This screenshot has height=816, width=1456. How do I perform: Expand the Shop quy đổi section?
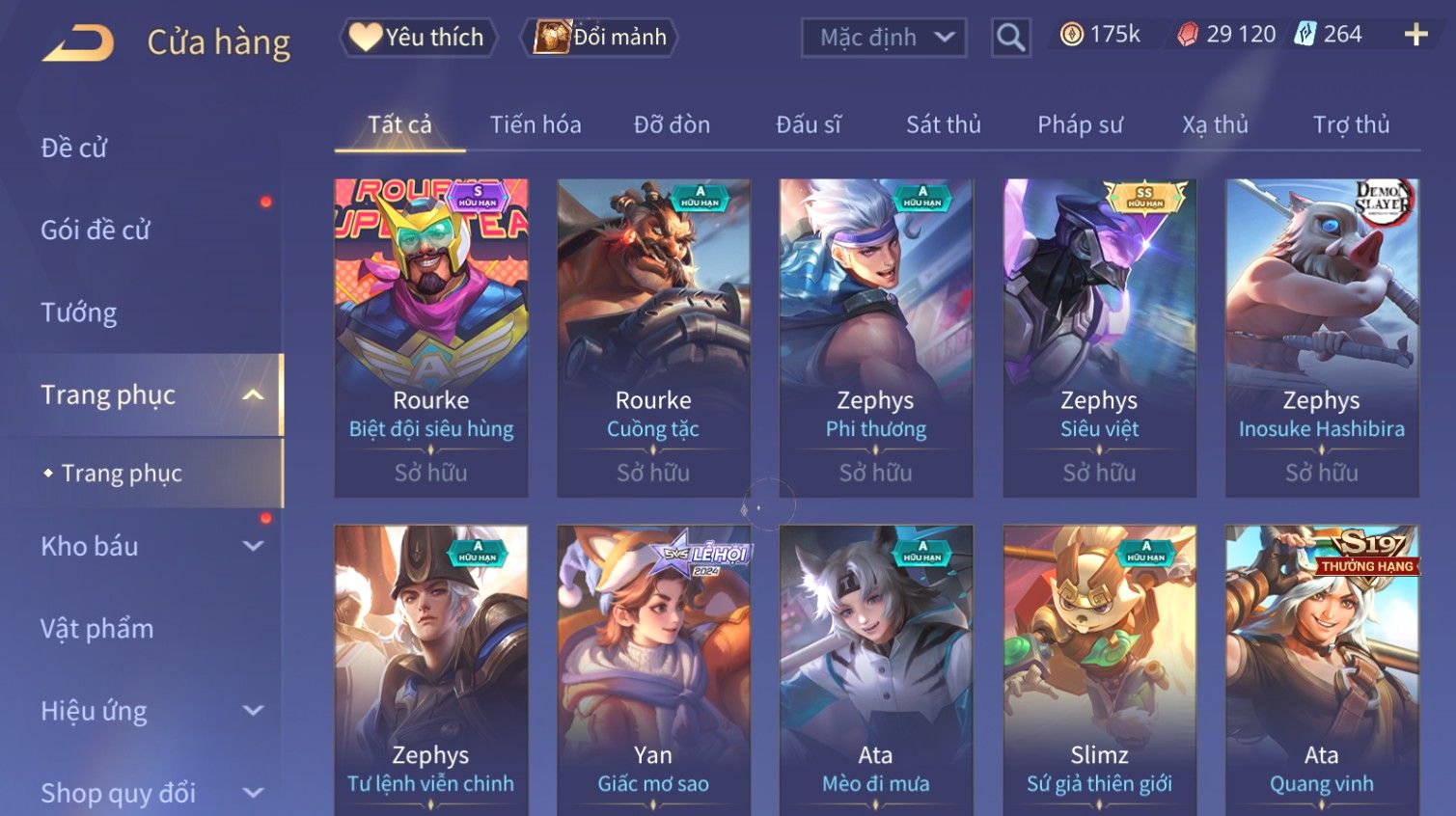pyautogui.click(x=253, y=793)
